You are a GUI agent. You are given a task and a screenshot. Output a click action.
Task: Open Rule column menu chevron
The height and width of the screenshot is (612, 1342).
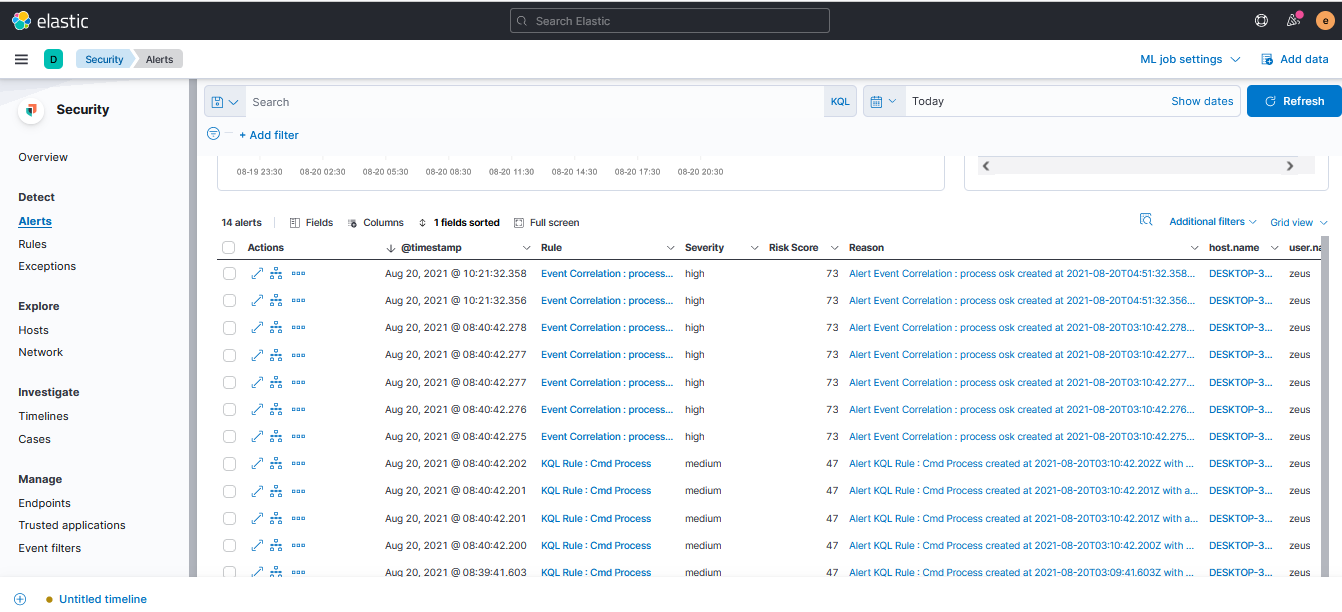[671, 247]
